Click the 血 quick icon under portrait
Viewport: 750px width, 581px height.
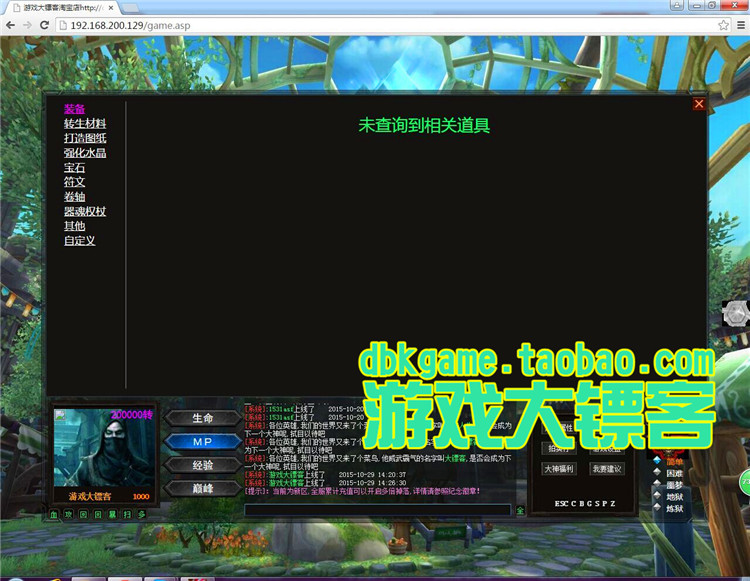54,515
